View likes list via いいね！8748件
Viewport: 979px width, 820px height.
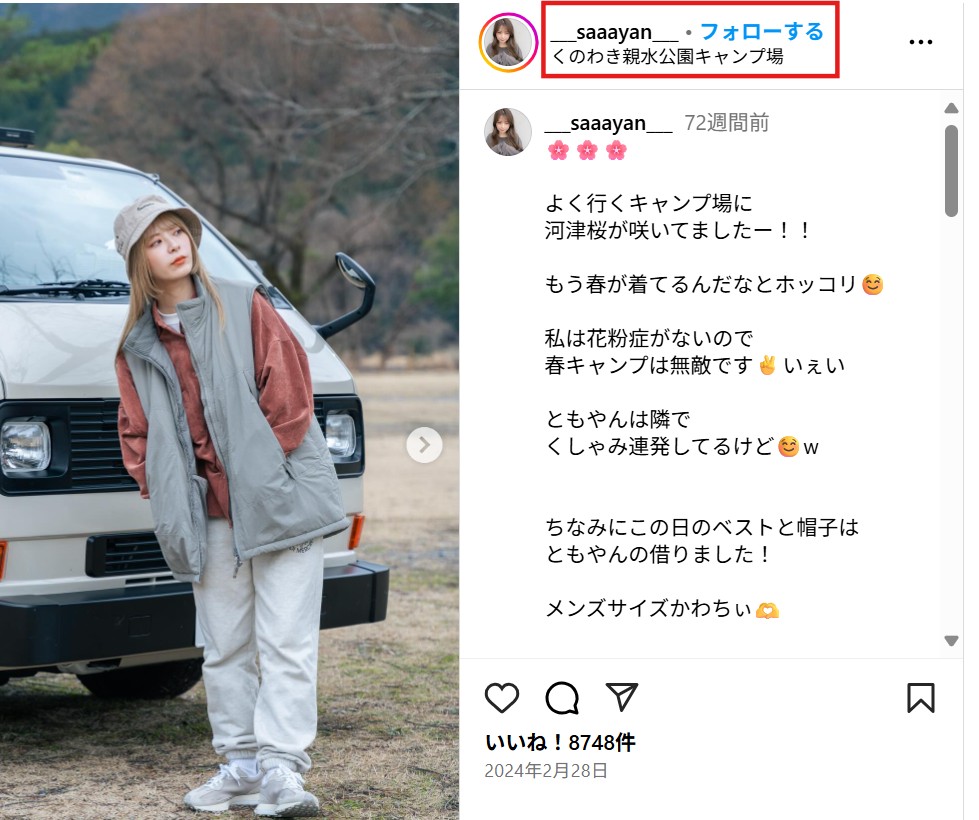click(560, 742)
